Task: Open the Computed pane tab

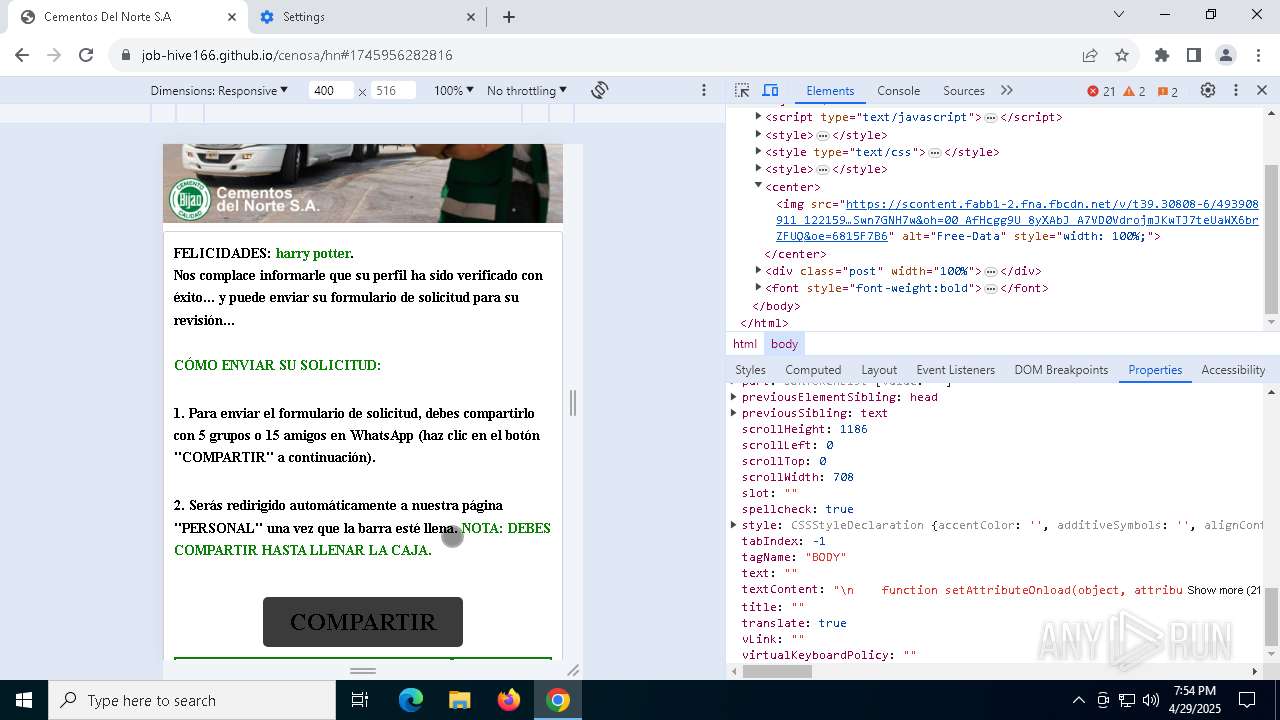Action: point(813,370)
